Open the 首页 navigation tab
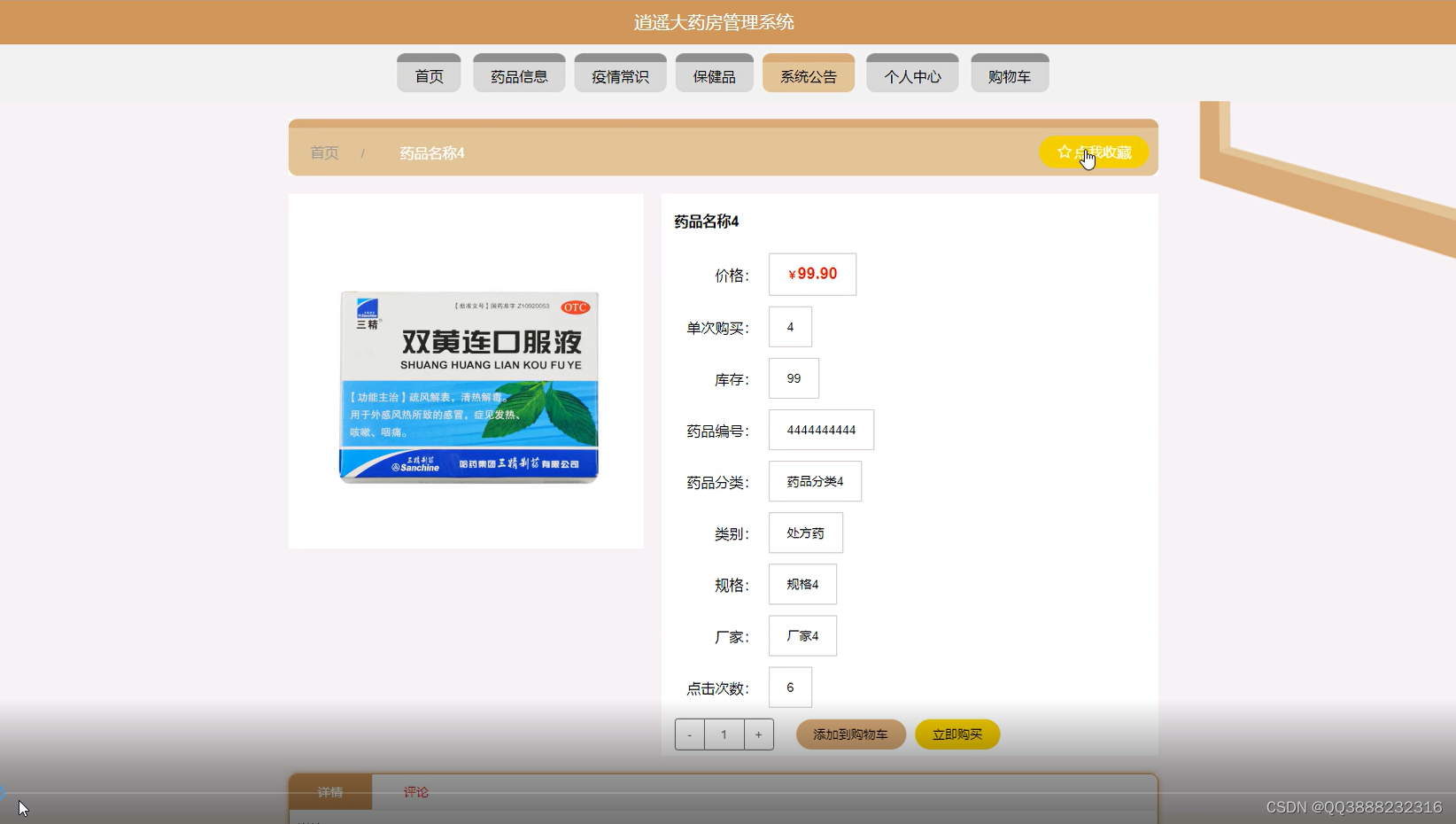 [x=429, y=74]
